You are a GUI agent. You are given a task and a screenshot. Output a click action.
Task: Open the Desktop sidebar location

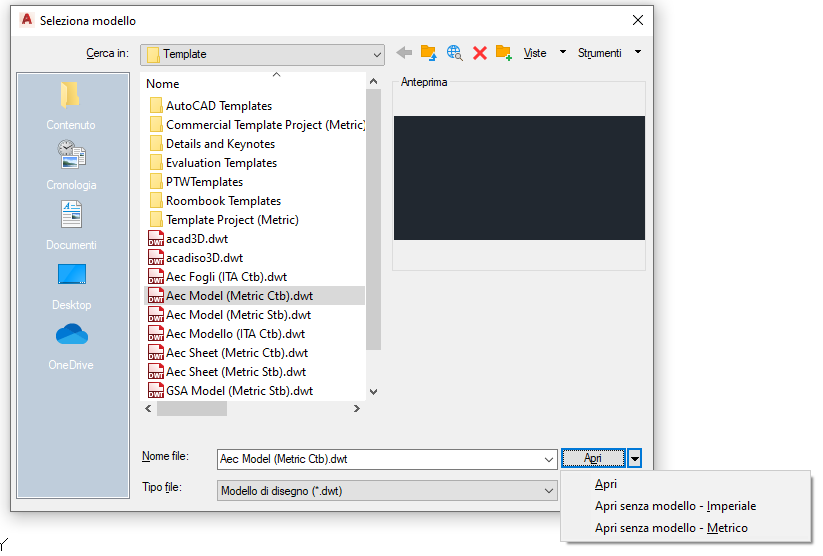point(71,287)
